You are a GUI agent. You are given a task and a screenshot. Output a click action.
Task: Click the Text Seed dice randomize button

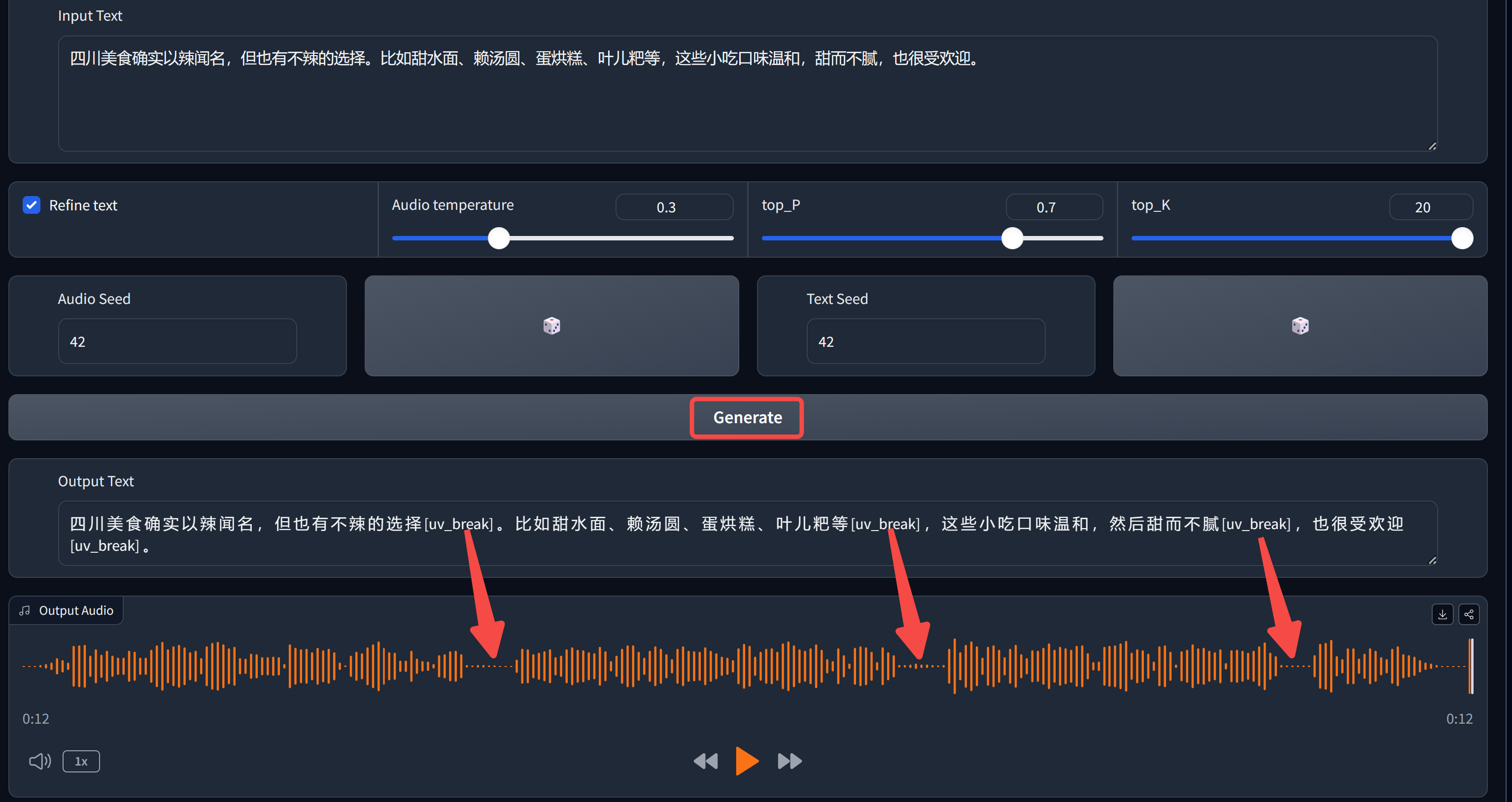pyautogui.click(x=1300, y=326)
